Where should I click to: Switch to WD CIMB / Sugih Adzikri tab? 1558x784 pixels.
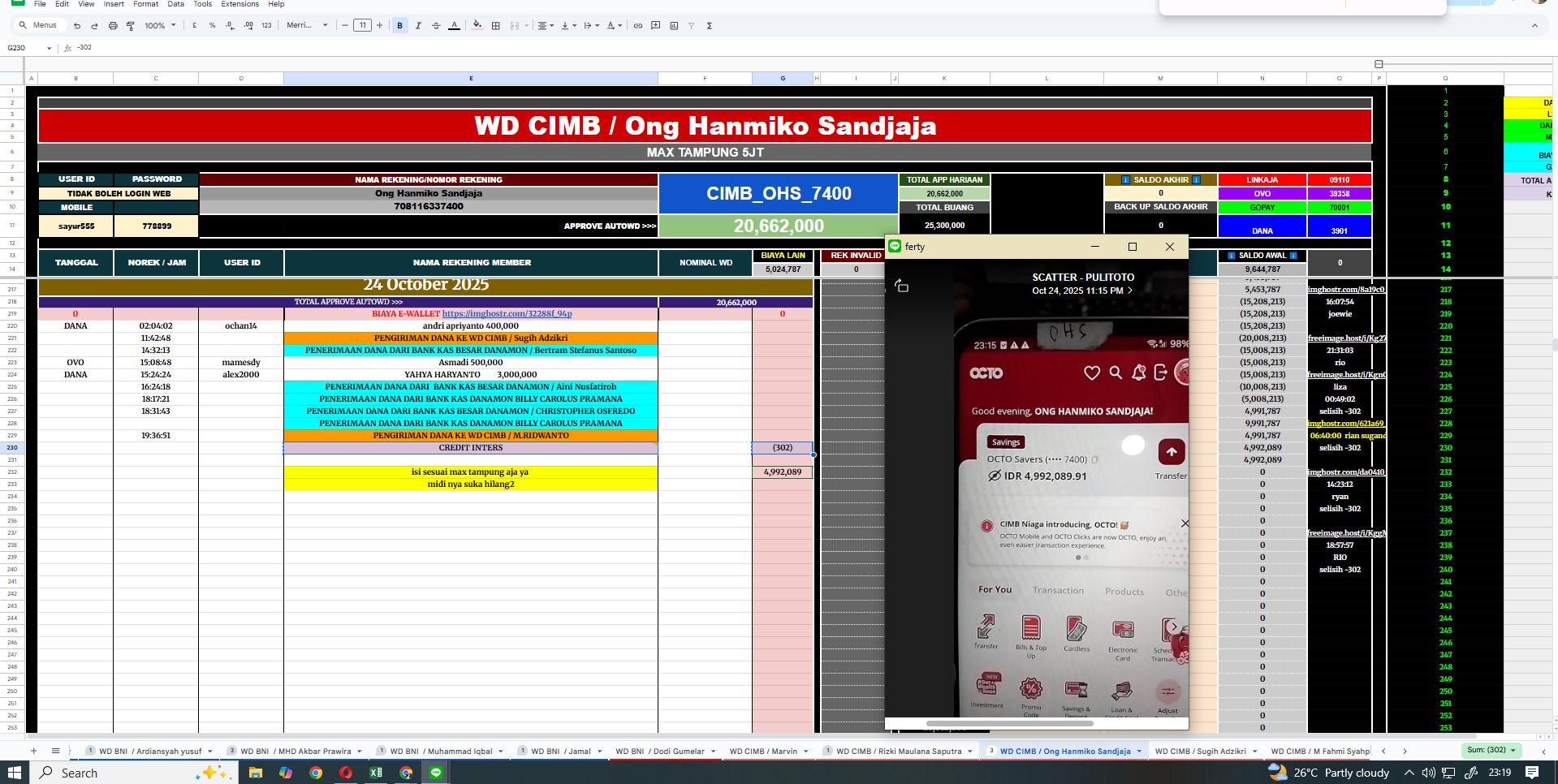click(1200, 752)
